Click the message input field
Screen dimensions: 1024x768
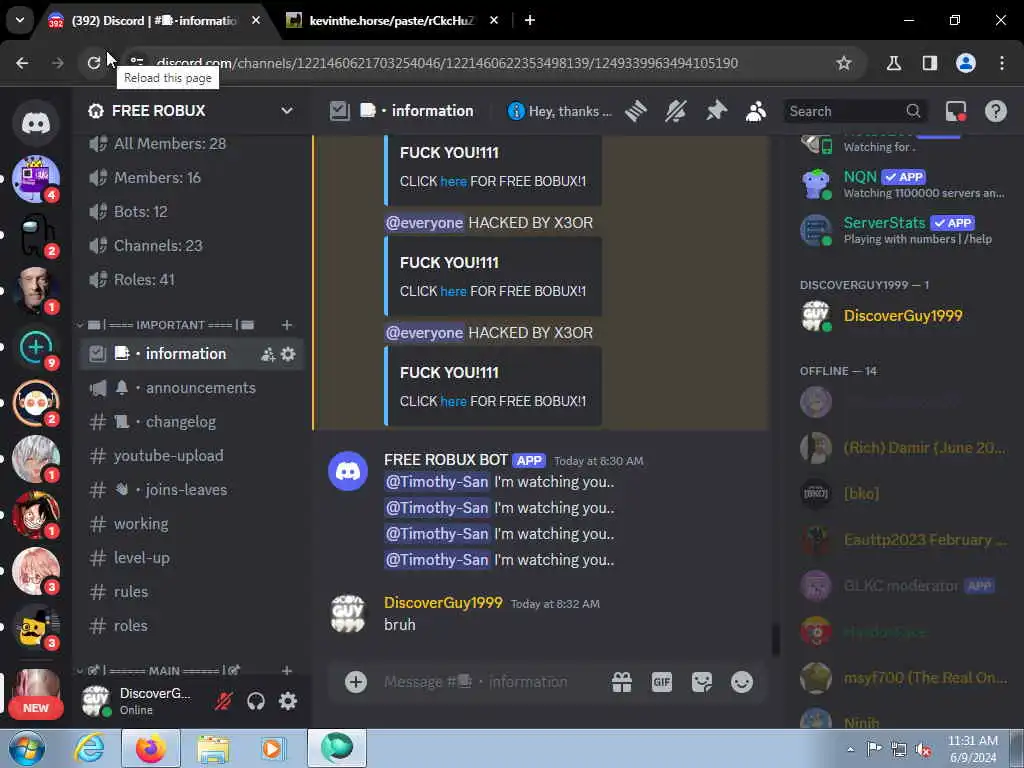tap(490, 682)
